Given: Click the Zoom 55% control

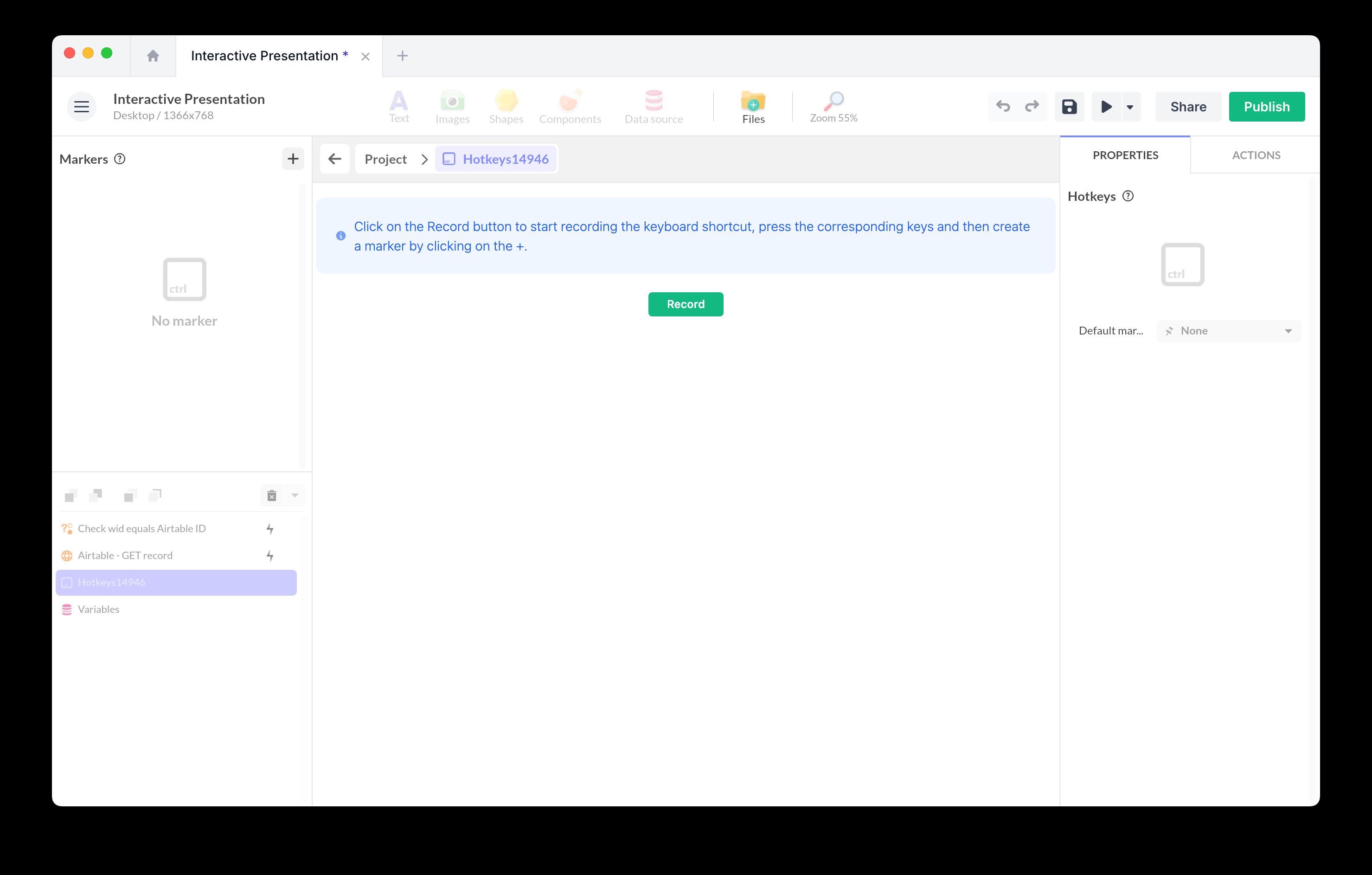Looking at the screenshot, I should tap(833, 106).
